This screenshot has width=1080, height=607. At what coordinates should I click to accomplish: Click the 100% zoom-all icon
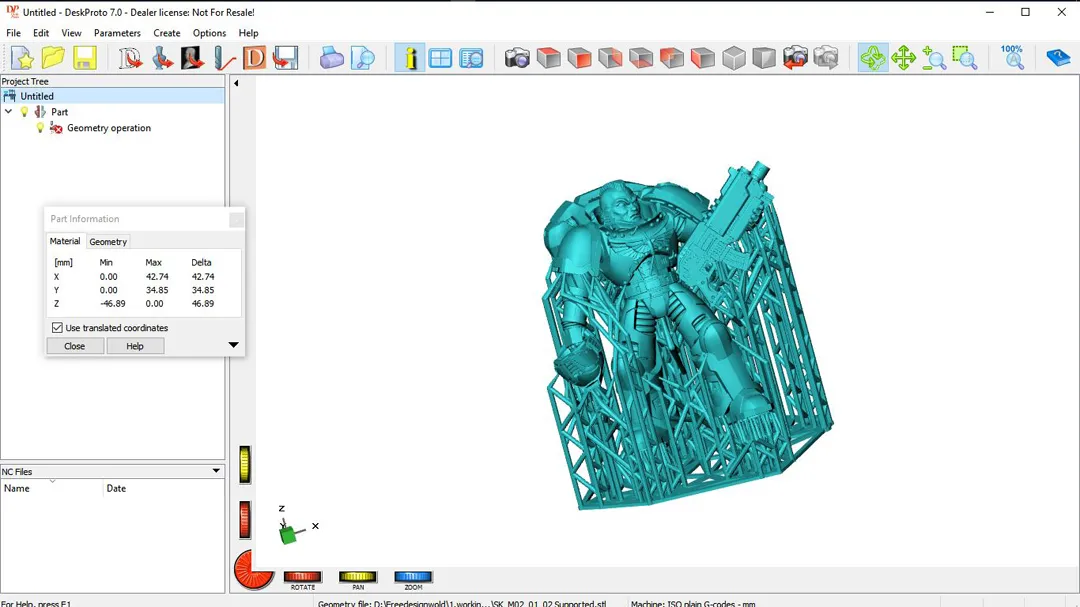1012,58
